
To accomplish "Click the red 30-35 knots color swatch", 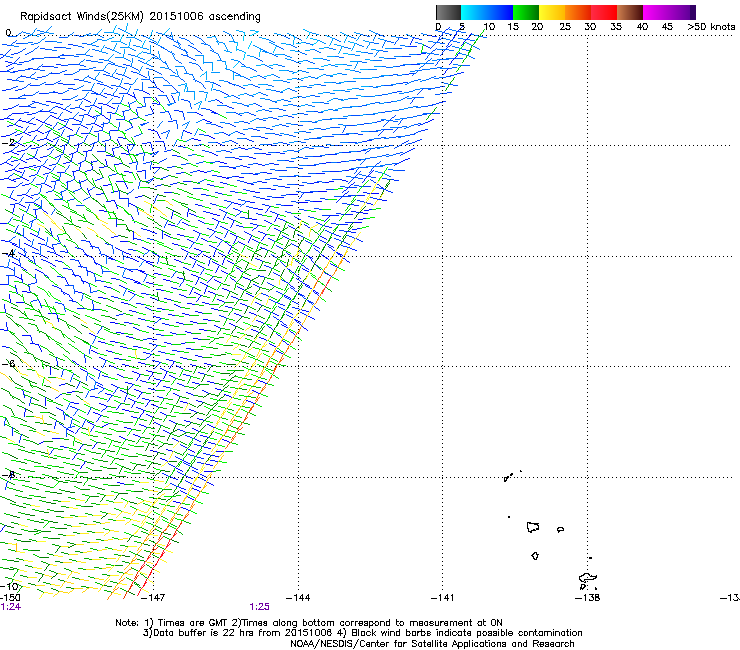I will coord(604,12).
